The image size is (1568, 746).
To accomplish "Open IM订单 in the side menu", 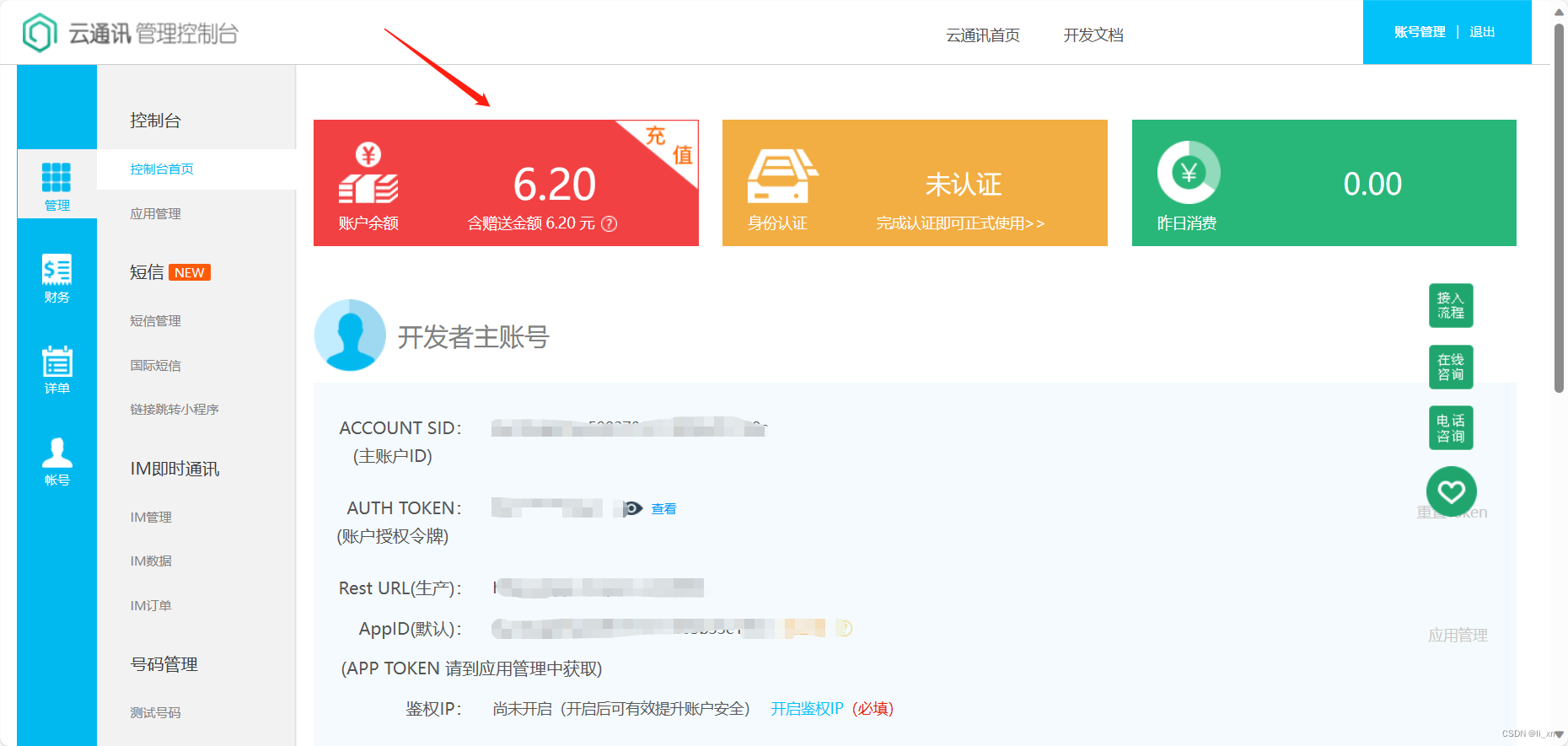I will (151, 606).
